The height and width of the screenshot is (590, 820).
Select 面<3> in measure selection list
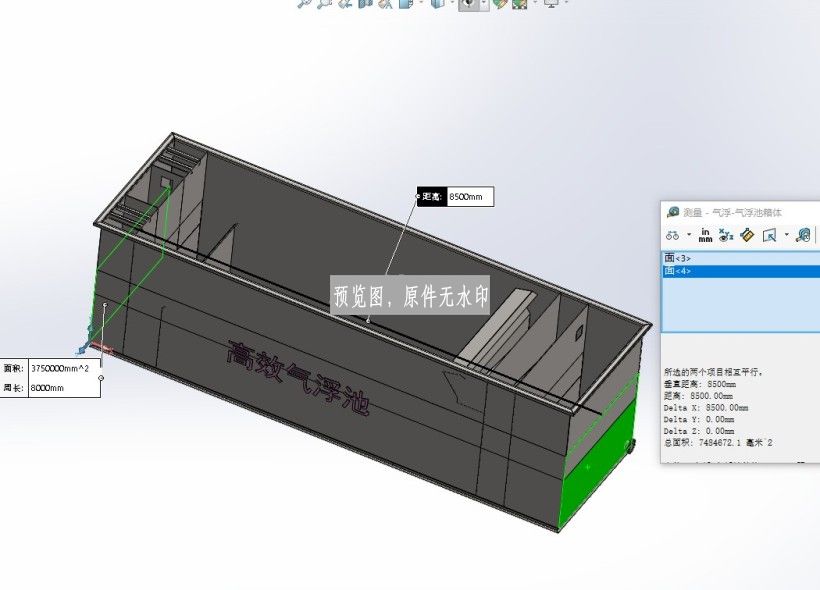pyautogui.click(x=741, y=258)
